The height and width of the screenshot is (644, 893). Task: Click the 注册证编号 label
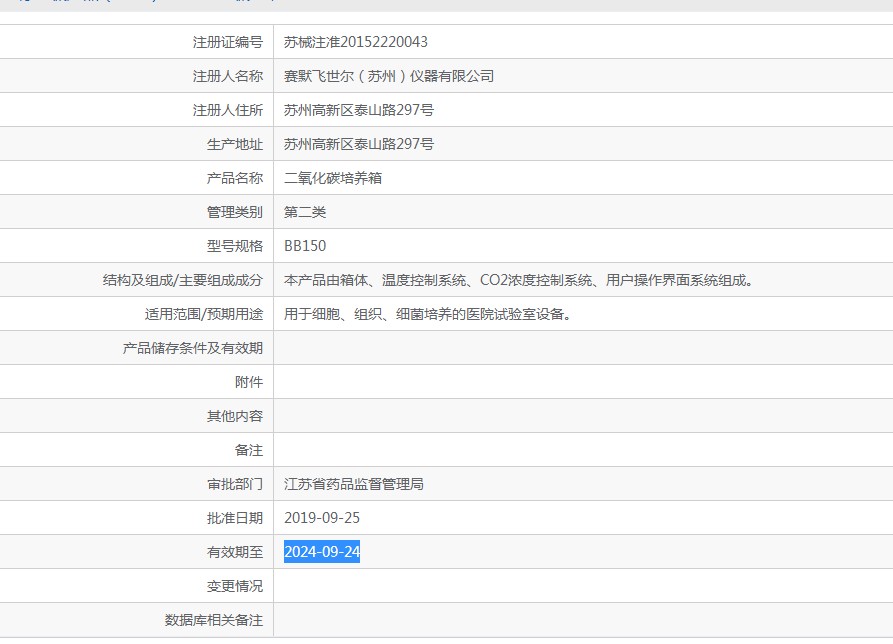coord(228,42)
